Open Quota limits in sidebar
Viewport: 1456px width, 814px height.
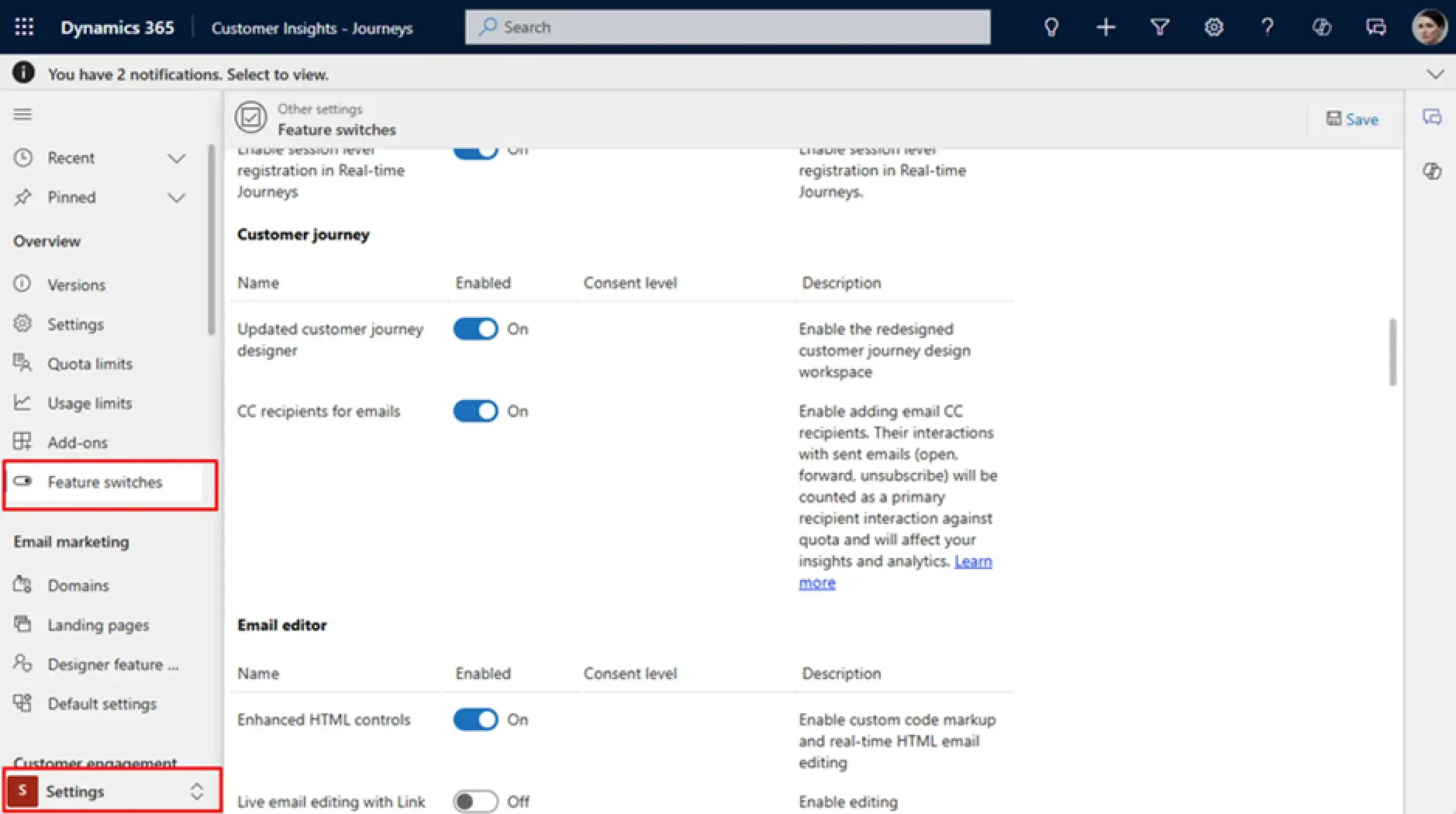(x=90, y=364)
